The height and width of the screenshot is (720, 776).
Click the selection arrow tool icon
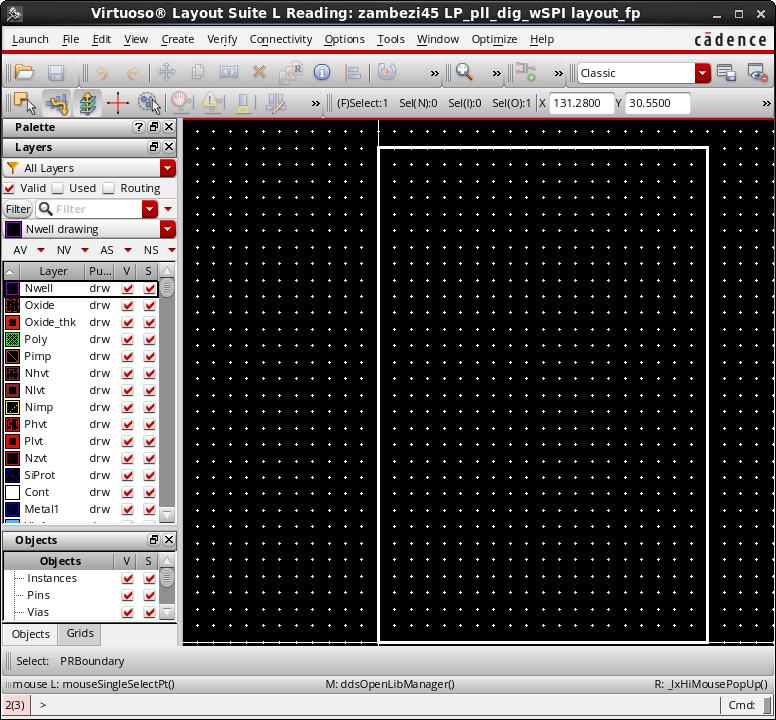pyautogui.click(x=23, y=103)
